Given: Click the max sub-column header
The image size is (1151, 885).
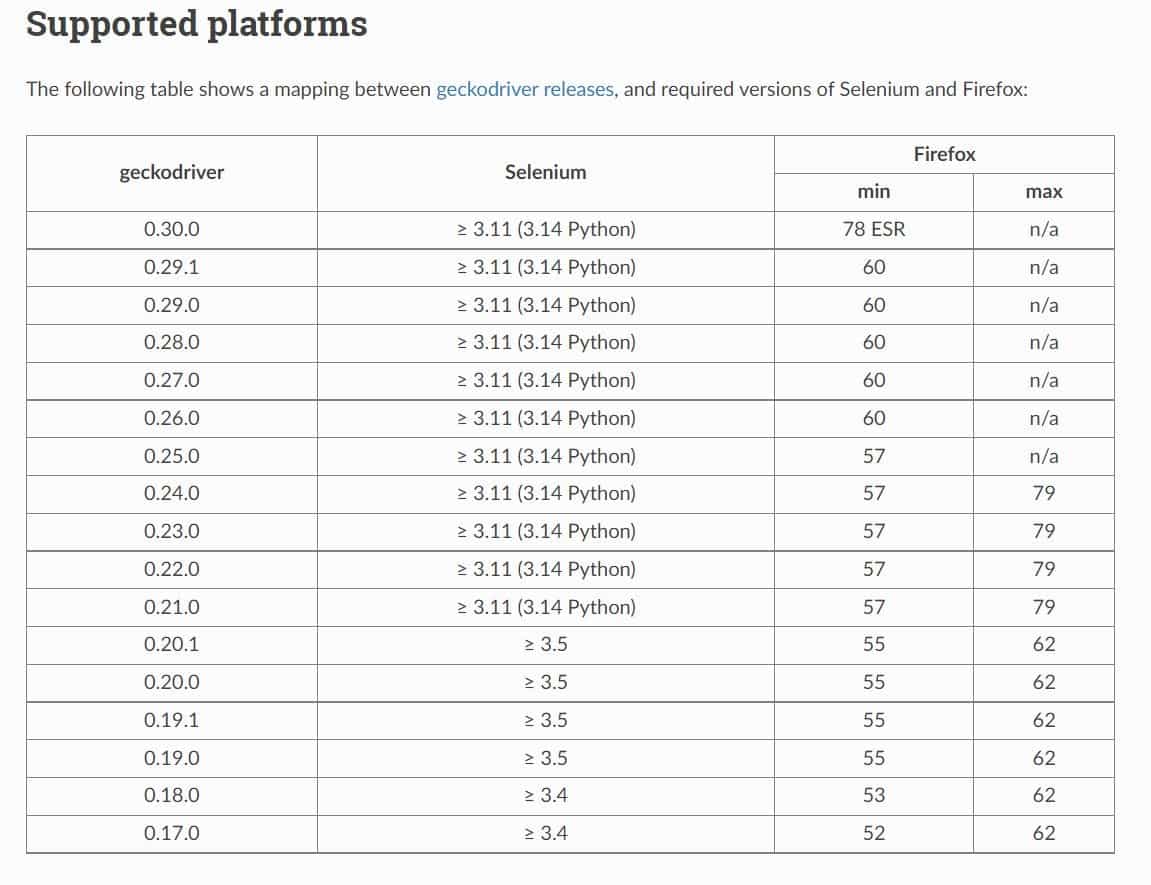Looking at the screenshot, I should 1043,191.
